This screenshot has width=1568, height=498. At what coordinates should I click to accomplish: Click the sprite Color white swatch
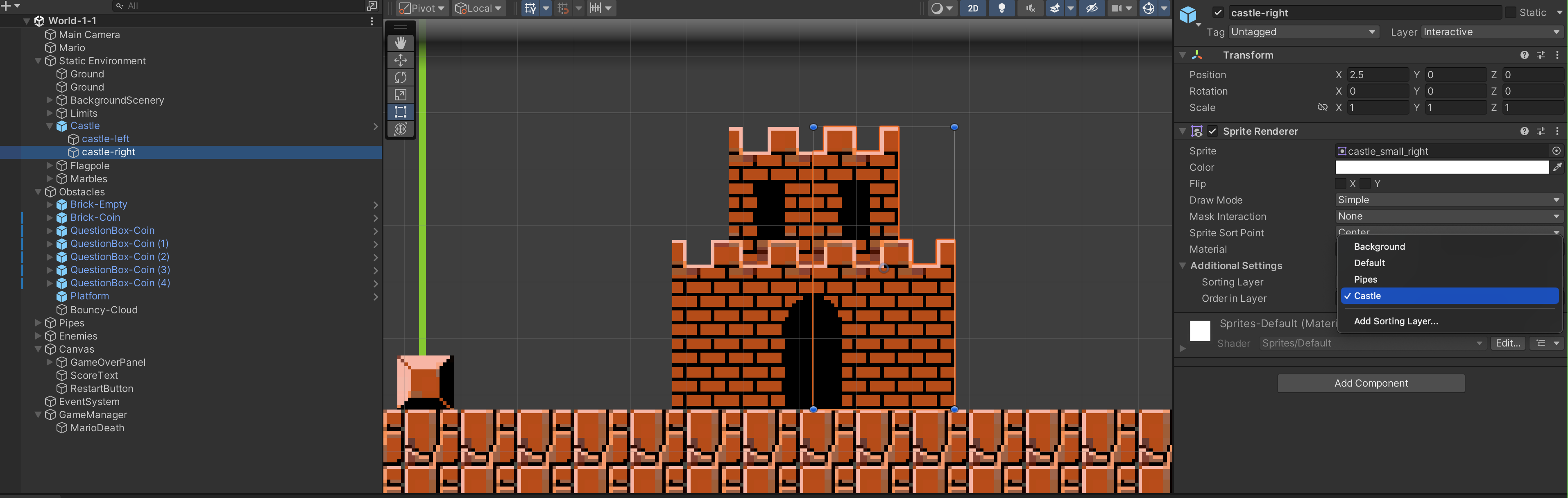(1441, 167)
